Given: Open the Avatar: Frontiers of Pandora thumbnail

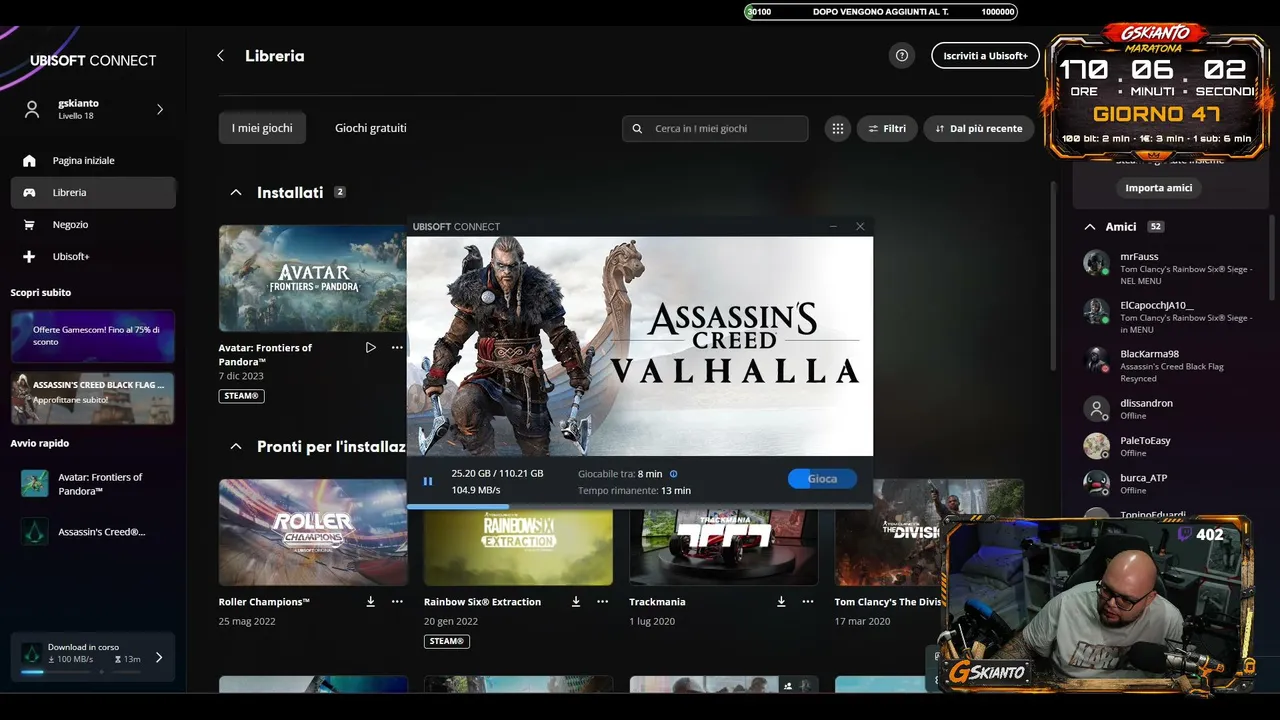Looking at the screenshot, I should coord(313,278).
